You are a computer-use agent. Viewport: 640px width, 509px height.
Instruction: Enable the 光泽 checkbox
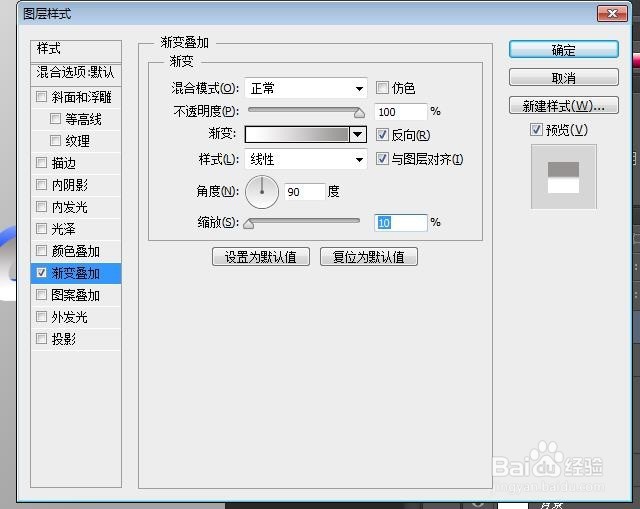(x=41, y=229)
